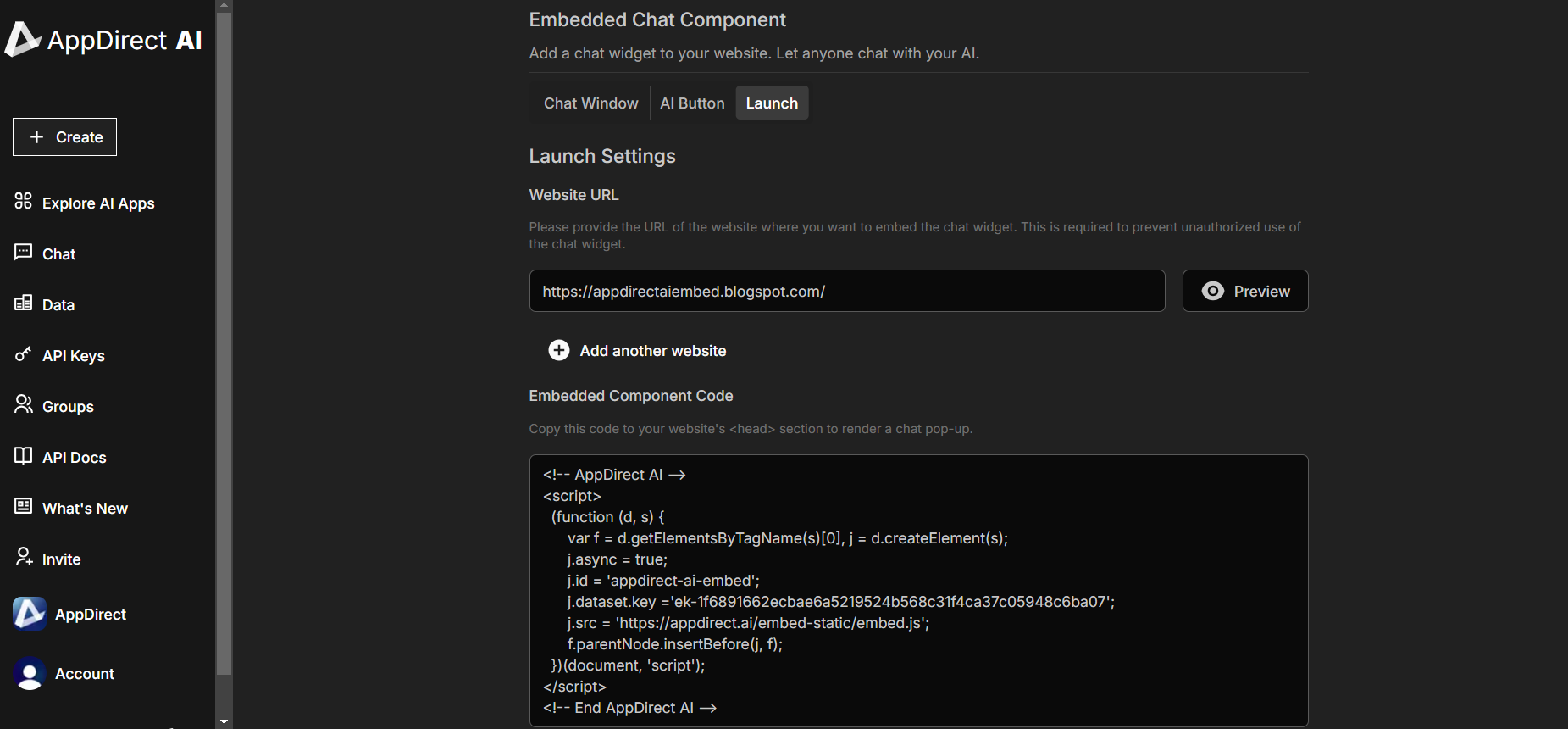The width and height of the screenshot is (1568, 729).
Task: Open Groups page
Action: click(x=68, y=407)
